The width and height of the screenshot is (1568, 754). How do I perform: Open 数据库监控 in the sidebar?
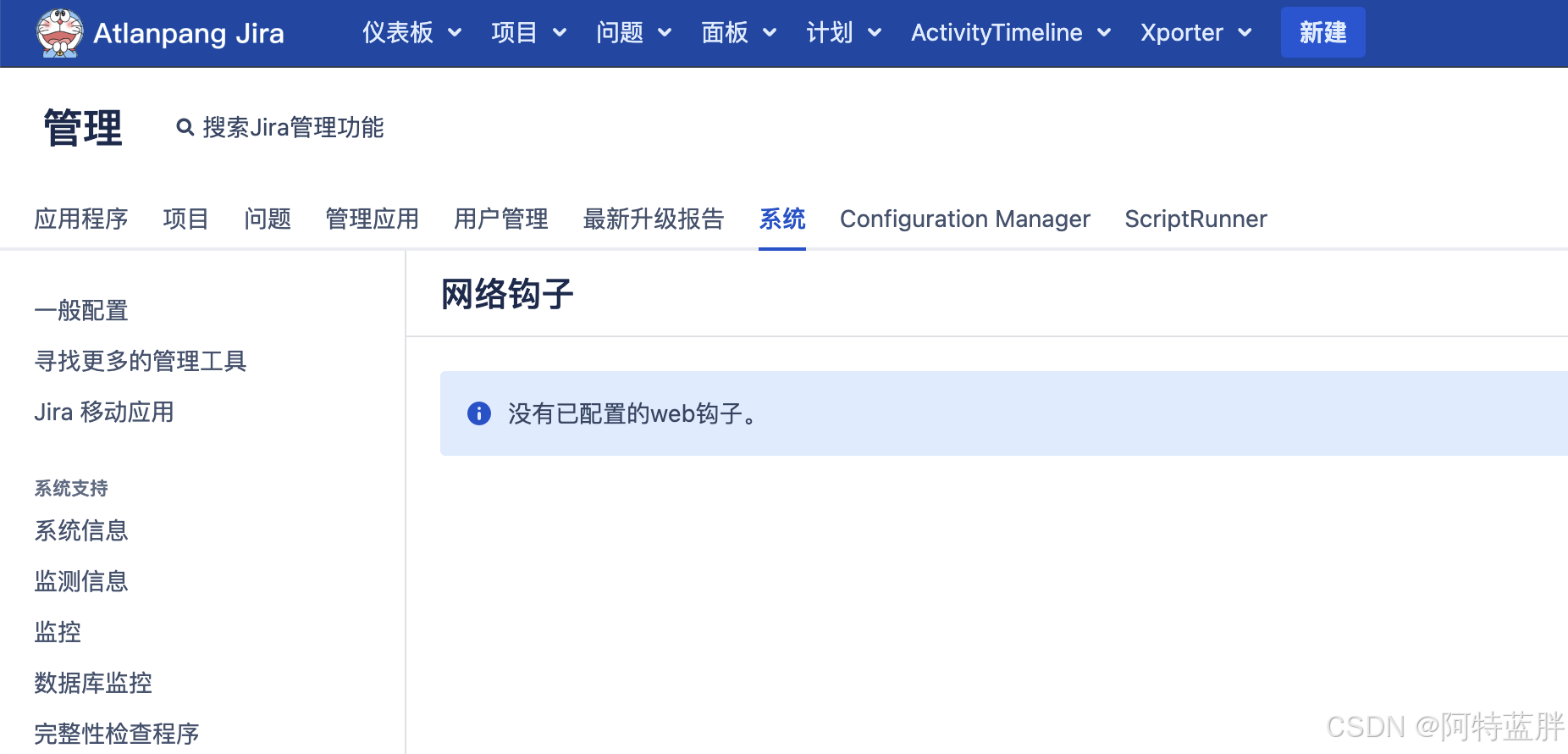click(x=93, y=684)
